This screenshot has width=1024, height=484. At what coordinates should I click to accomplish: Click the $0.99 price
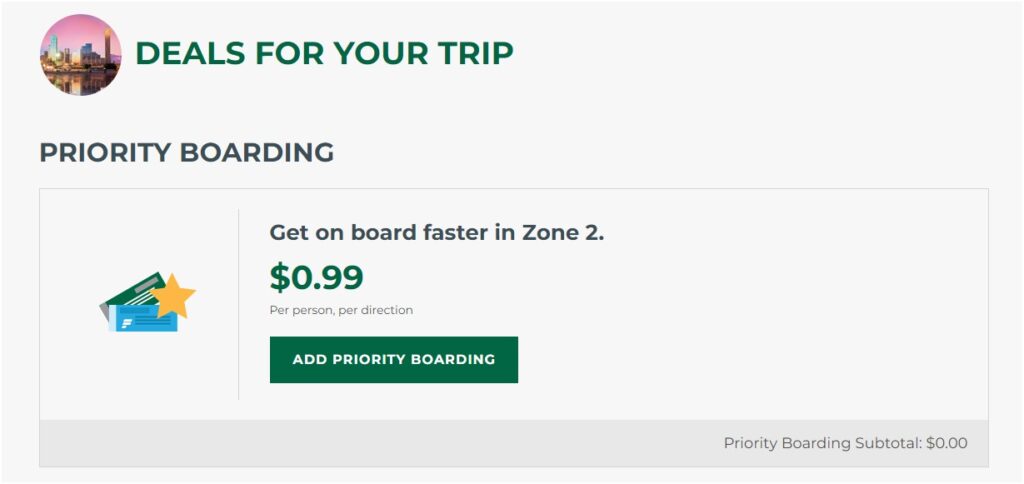coord(317,278)
